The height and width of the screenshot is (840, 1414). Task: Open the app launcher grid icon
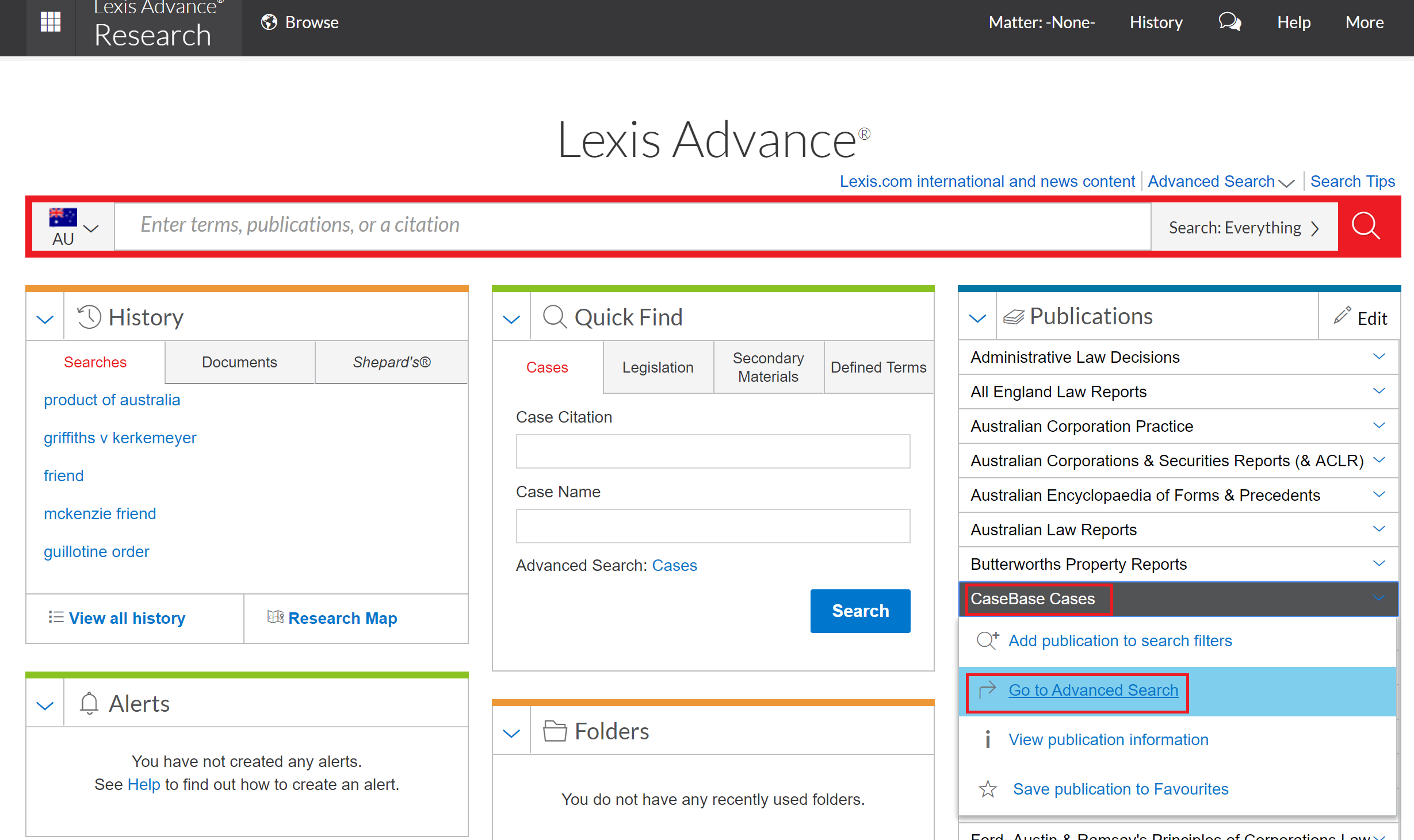pyautogui.click(x=50, y=21)
